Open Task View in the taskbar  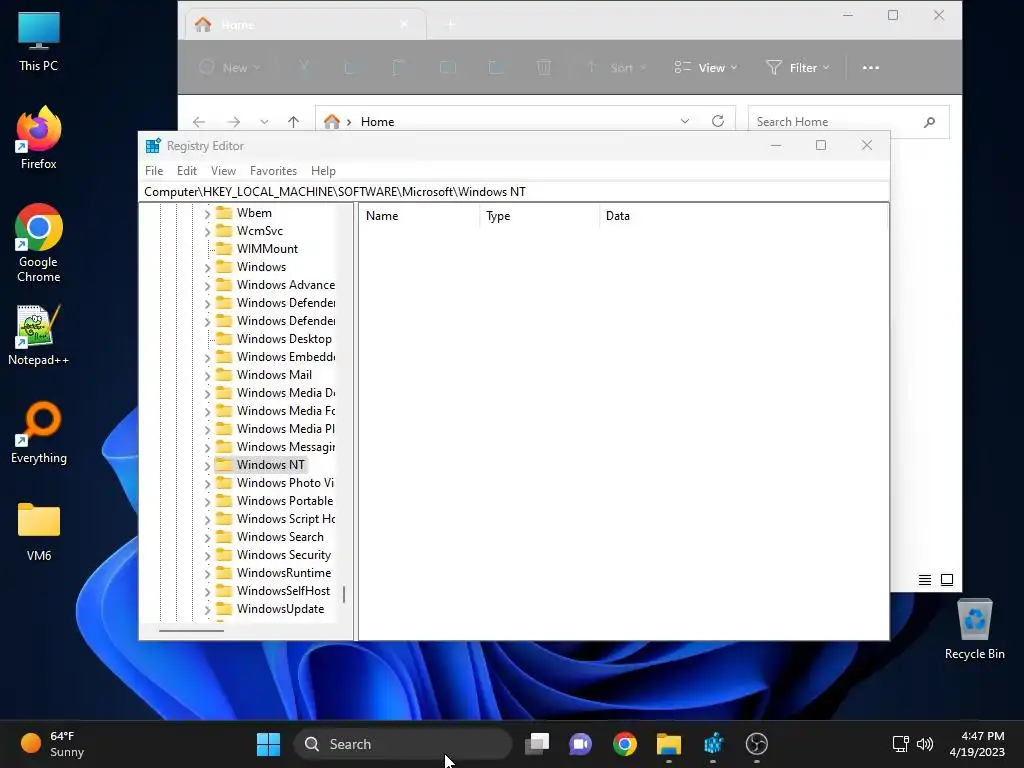point(537,744)
